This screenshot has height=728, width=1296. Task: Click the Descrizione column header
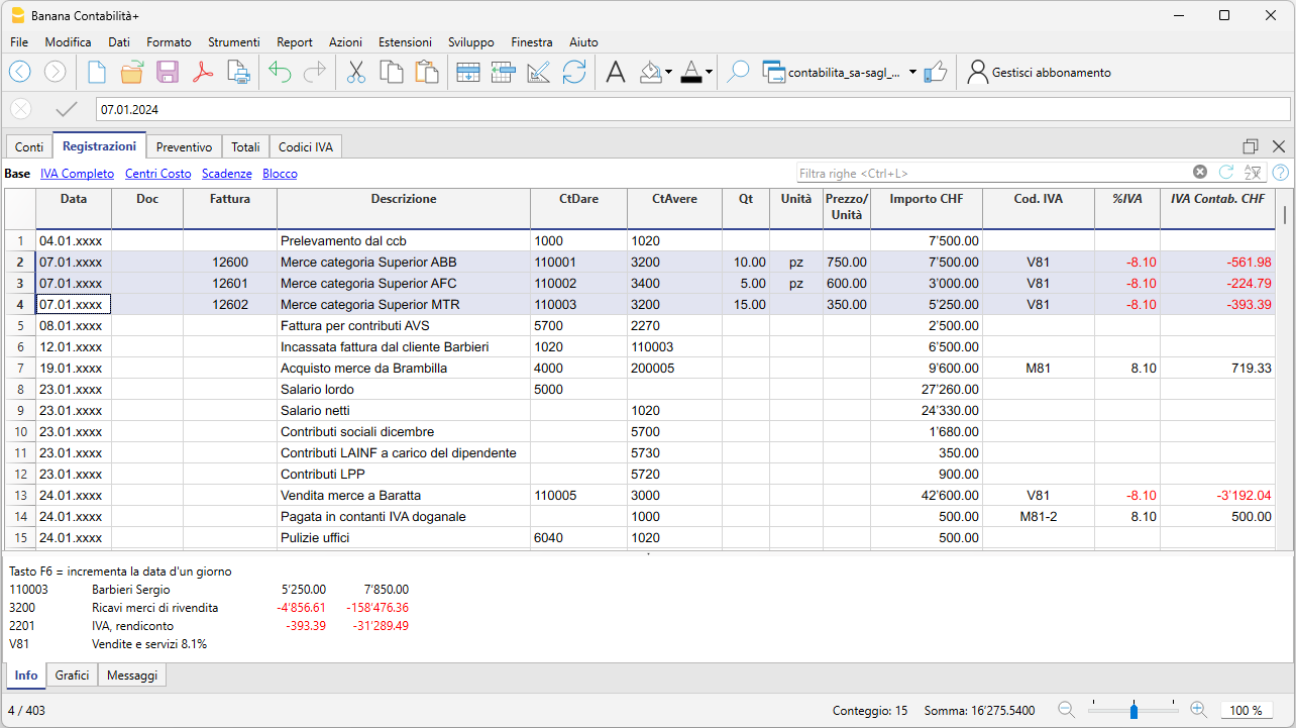(404, 208)
